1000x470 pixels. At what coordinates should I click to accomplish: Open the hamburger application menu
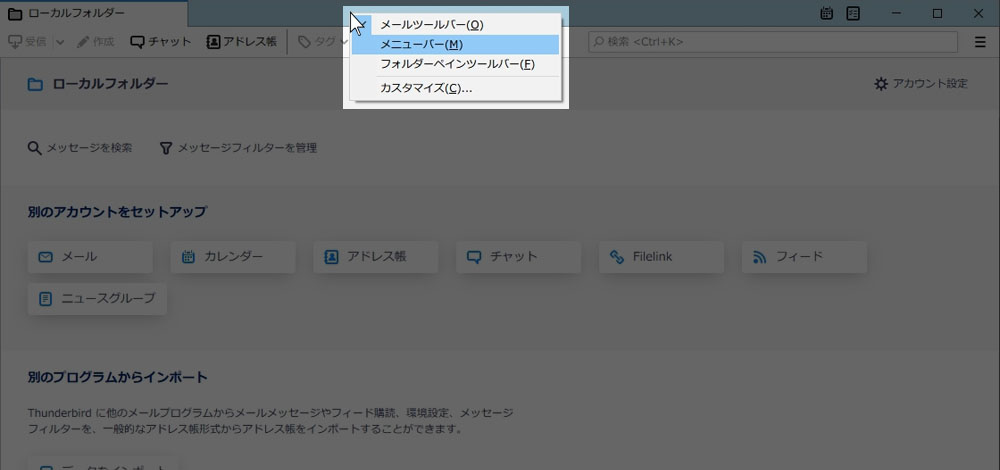pos(980,42)
